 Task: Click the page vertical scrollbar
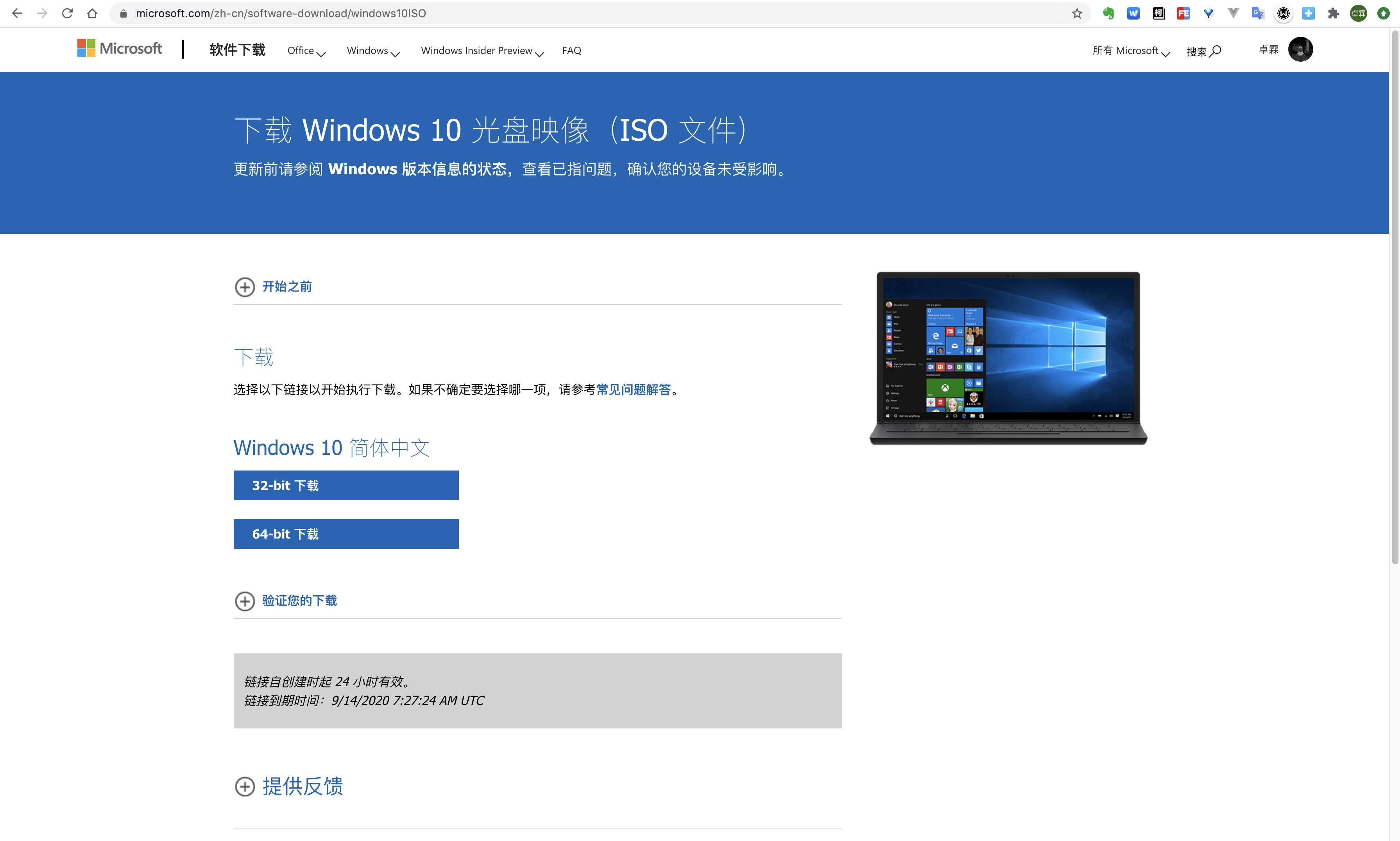point(1394,297)
